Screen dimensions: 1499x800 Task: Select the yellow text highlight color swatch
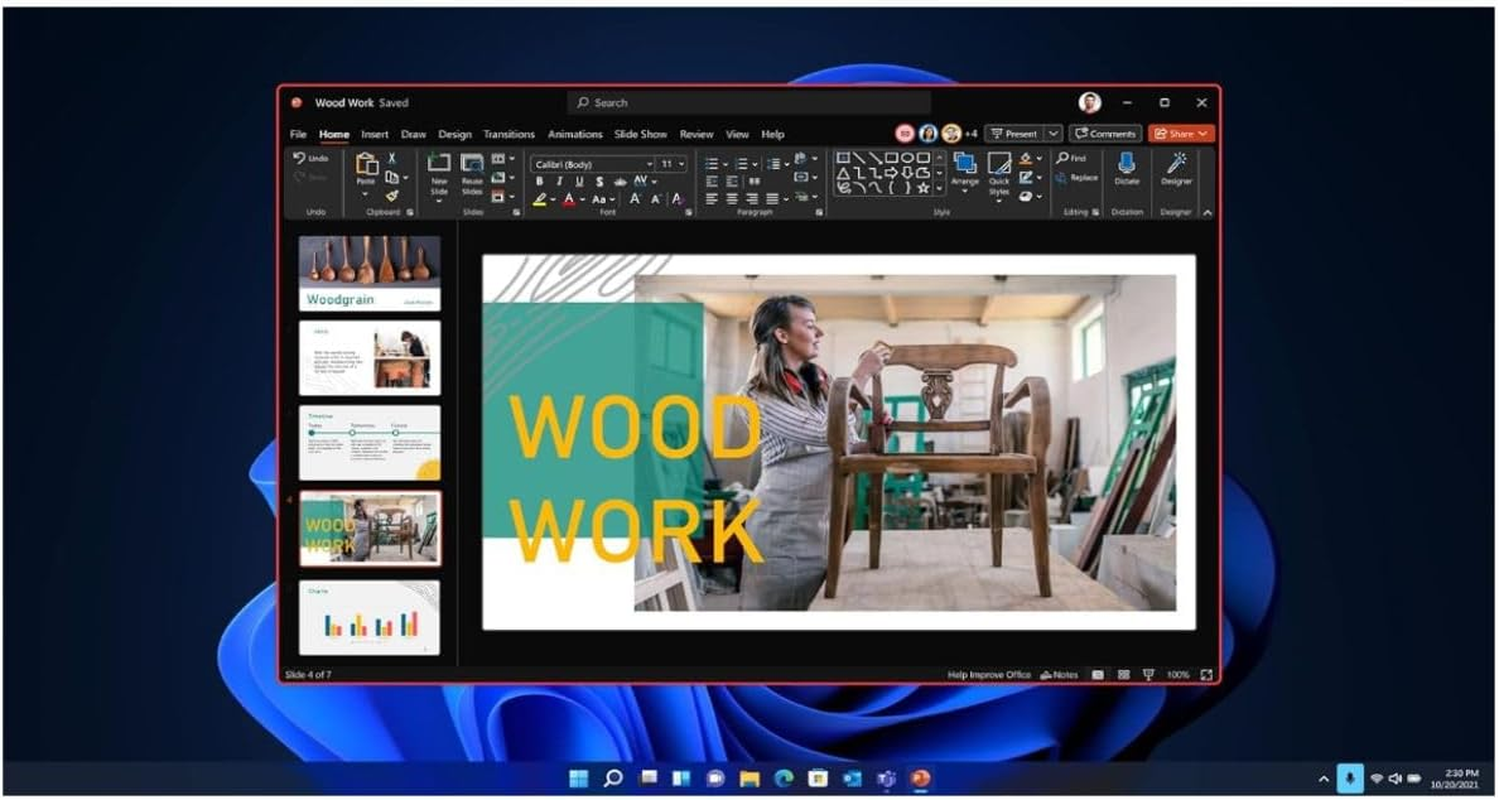click(541, 204)
